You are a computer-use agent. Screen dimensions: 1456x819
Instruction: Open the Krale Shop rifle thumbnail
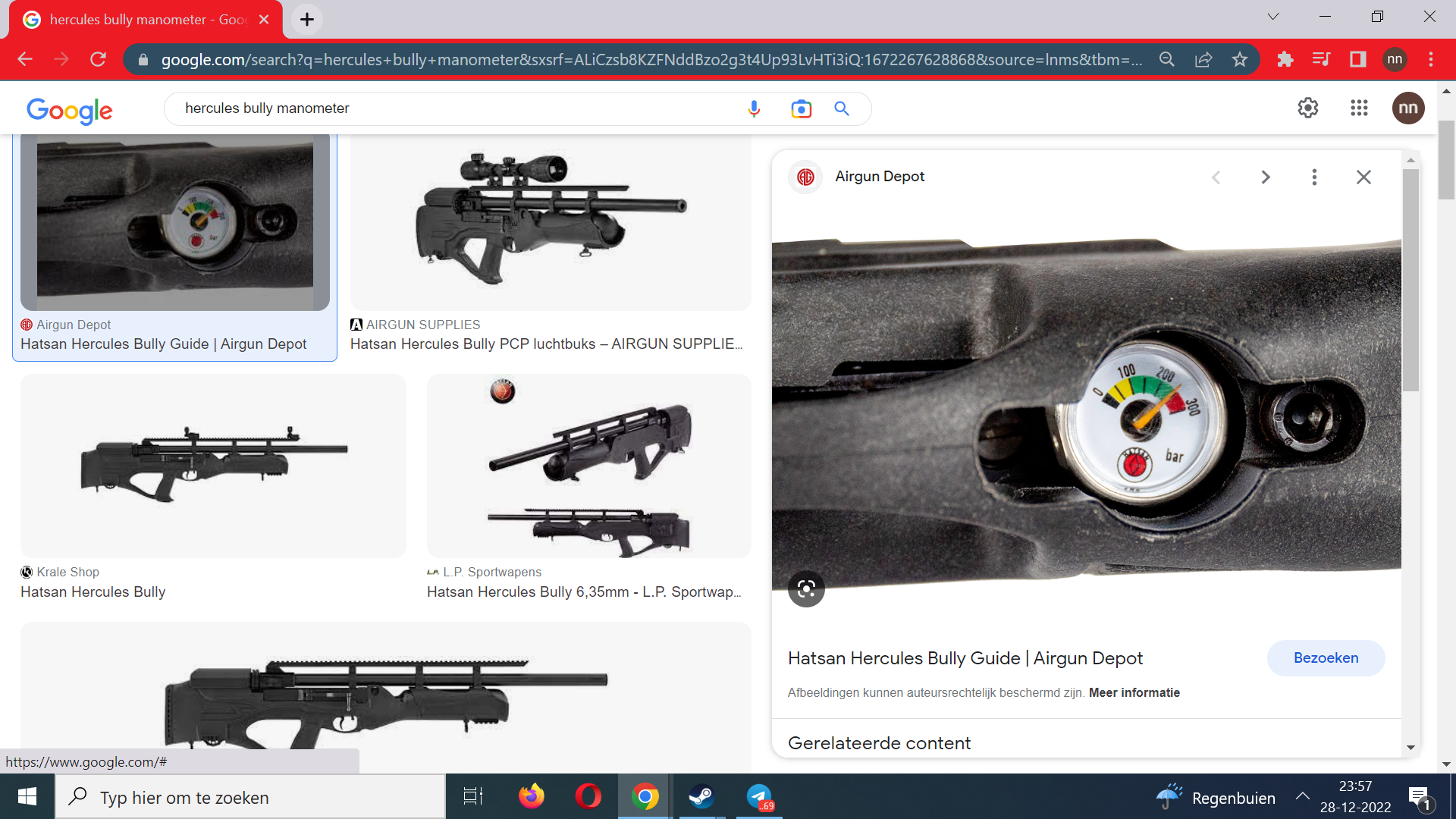coord(213,466)
